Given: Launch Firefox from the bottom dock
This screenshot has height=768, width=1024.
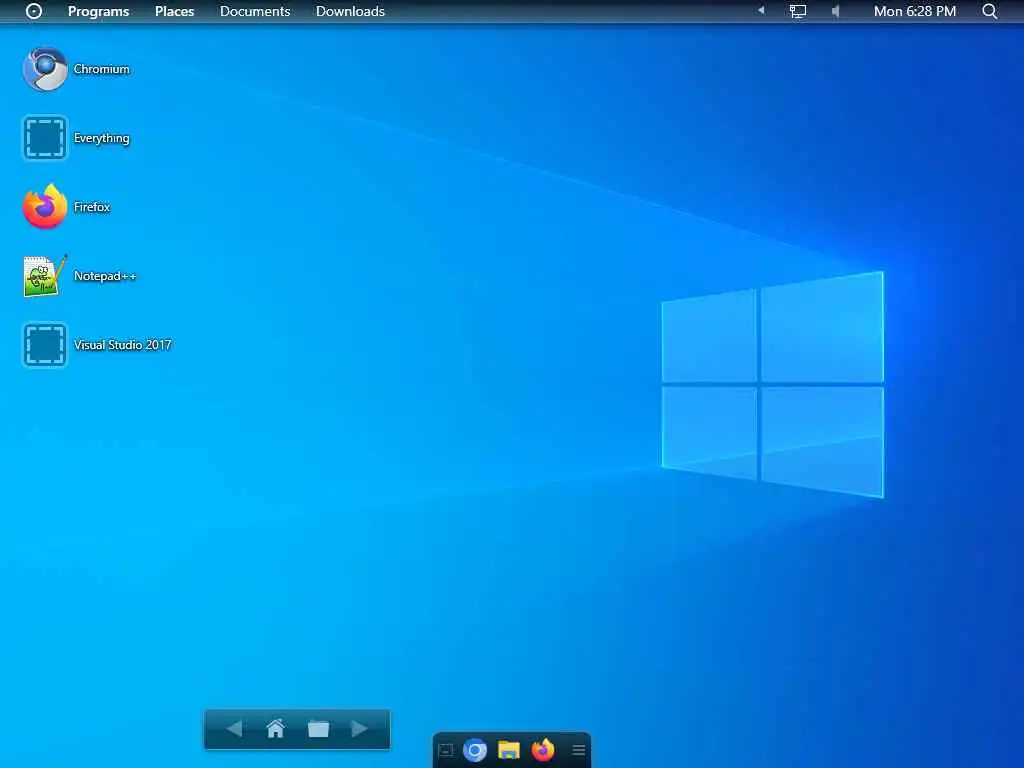Looking at the screenshot, I should pyautogui.click(x=543, y=750).
